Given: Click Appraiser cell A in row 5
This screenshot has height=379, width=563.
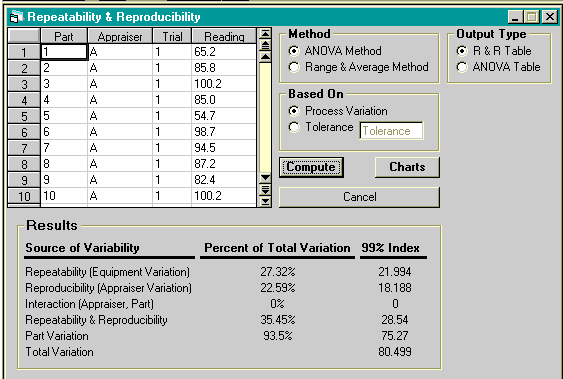Looking at the screenshot, I should click(120, 116).
